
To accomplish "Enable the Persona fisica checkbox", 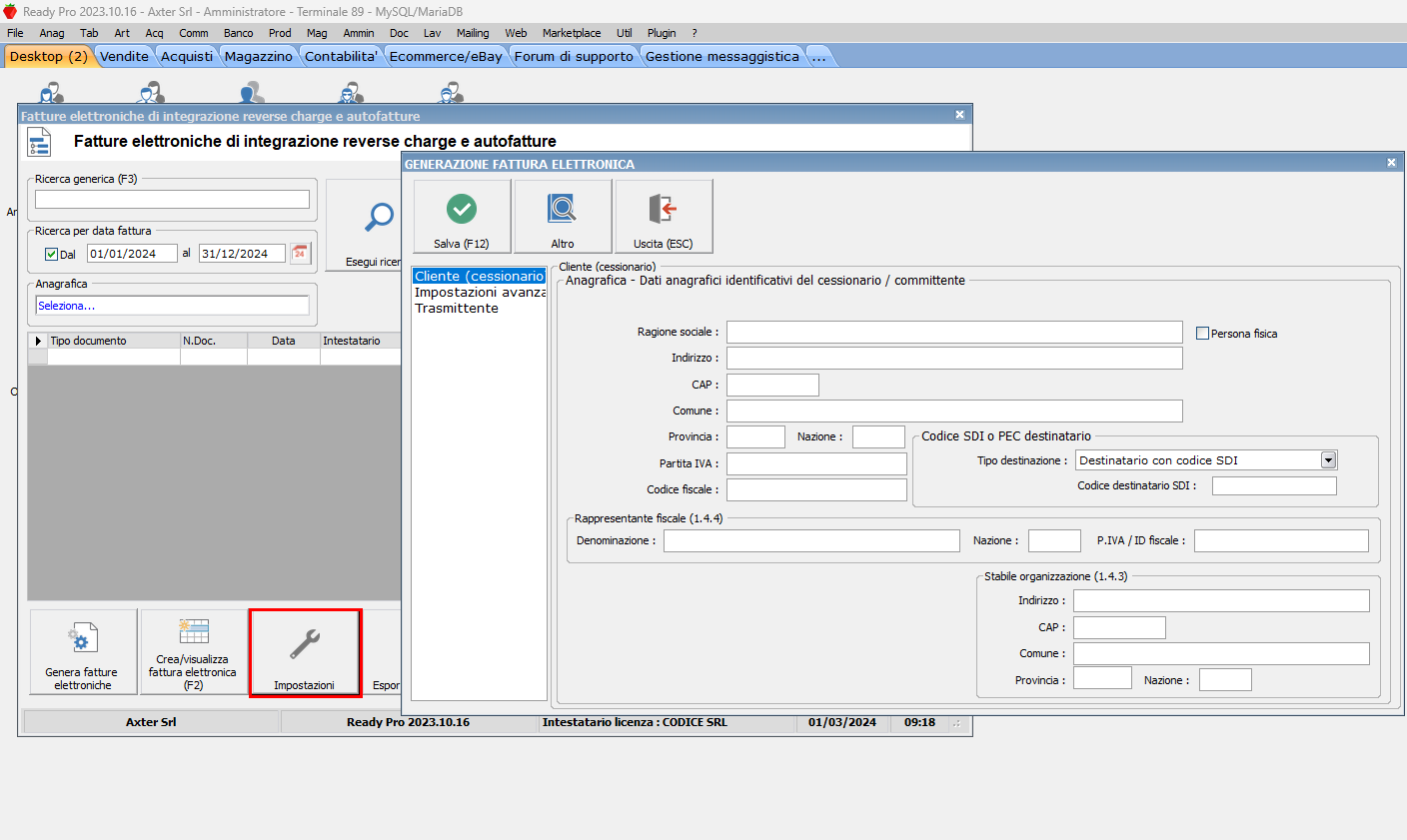I will point(1202,334).
